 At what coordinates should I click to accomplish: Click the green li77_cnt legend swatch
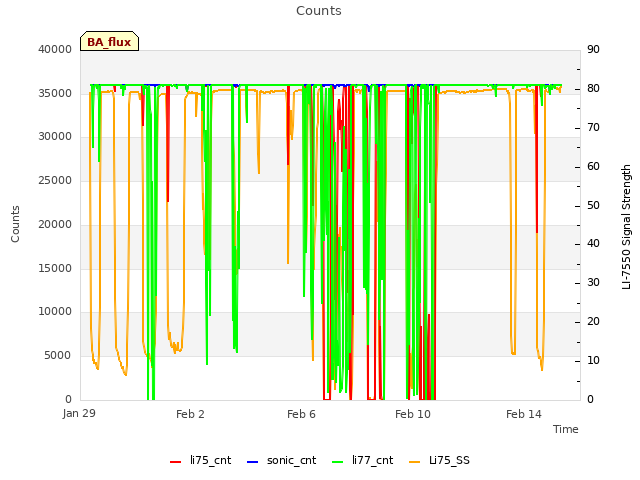[x=338, y=462]
